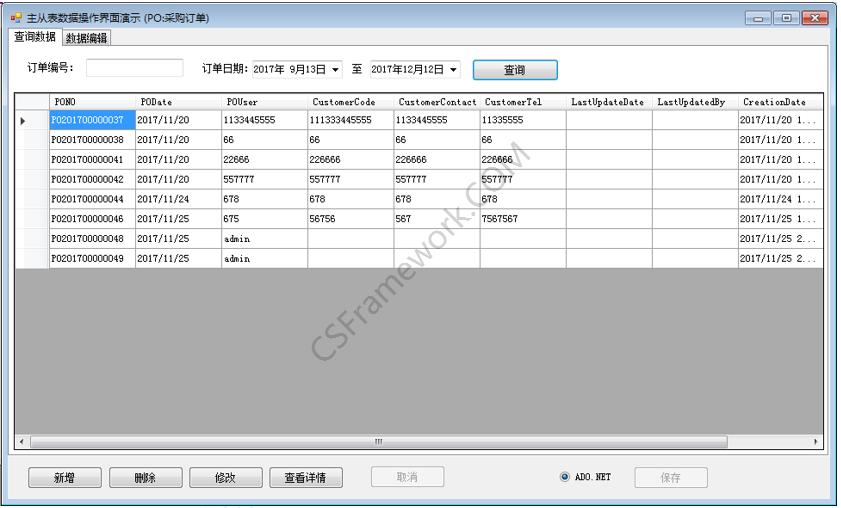Viewport: 841px width, 508px height.
Task: Open details with 查看详情 button
Action: 306,478
